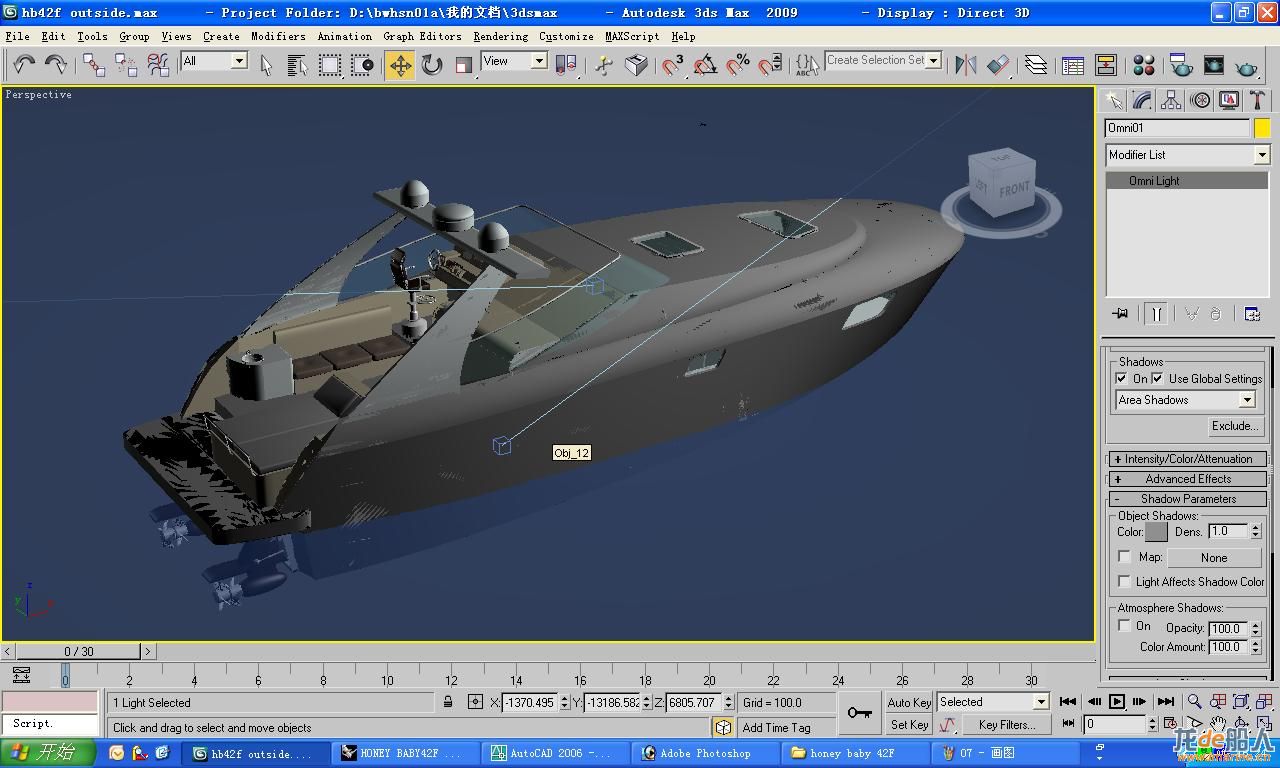Click the Quick Render teapot icon
Viewport: 1280px width, 768px height.
(1246, 65)
